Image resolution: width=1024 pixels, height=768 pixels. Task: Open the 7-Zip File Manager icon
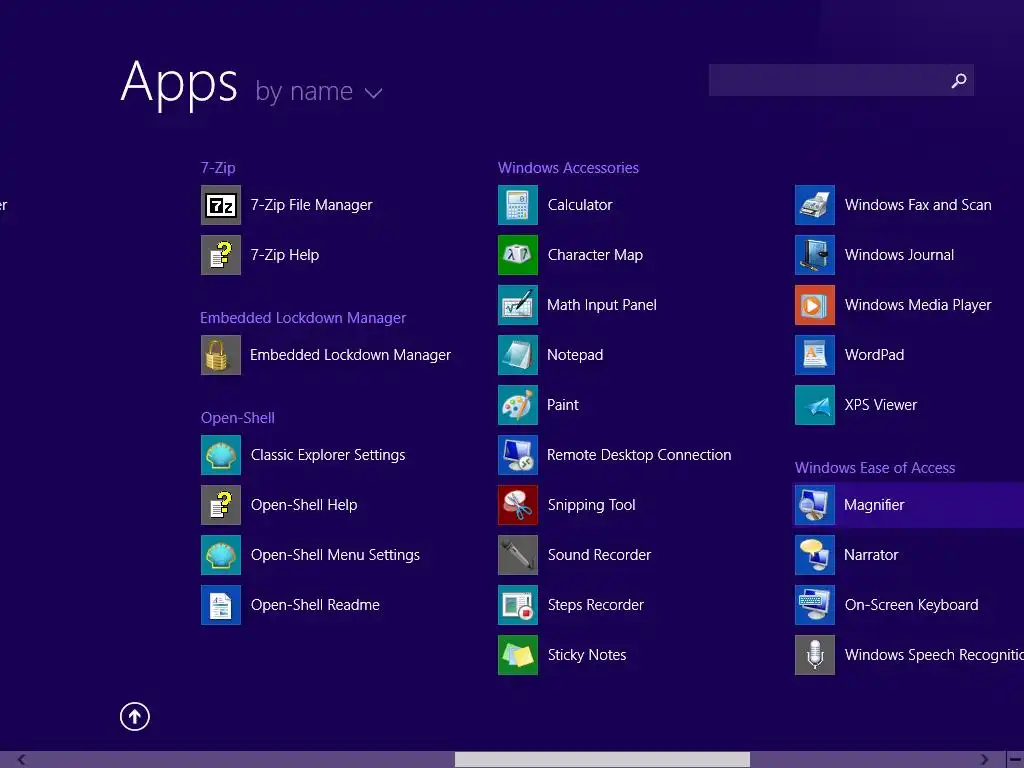coord(221,205)
